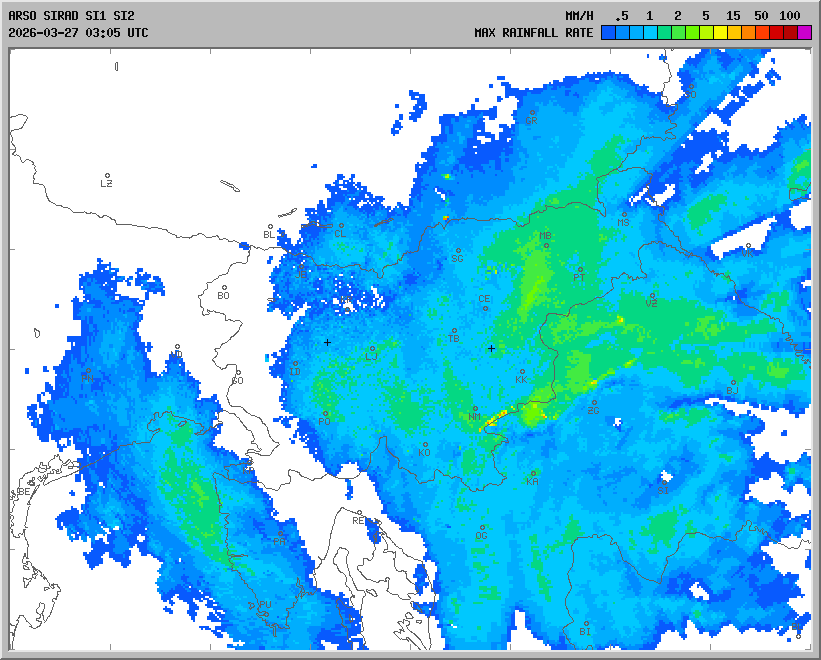Select the PU city marker

pos(265,597)
